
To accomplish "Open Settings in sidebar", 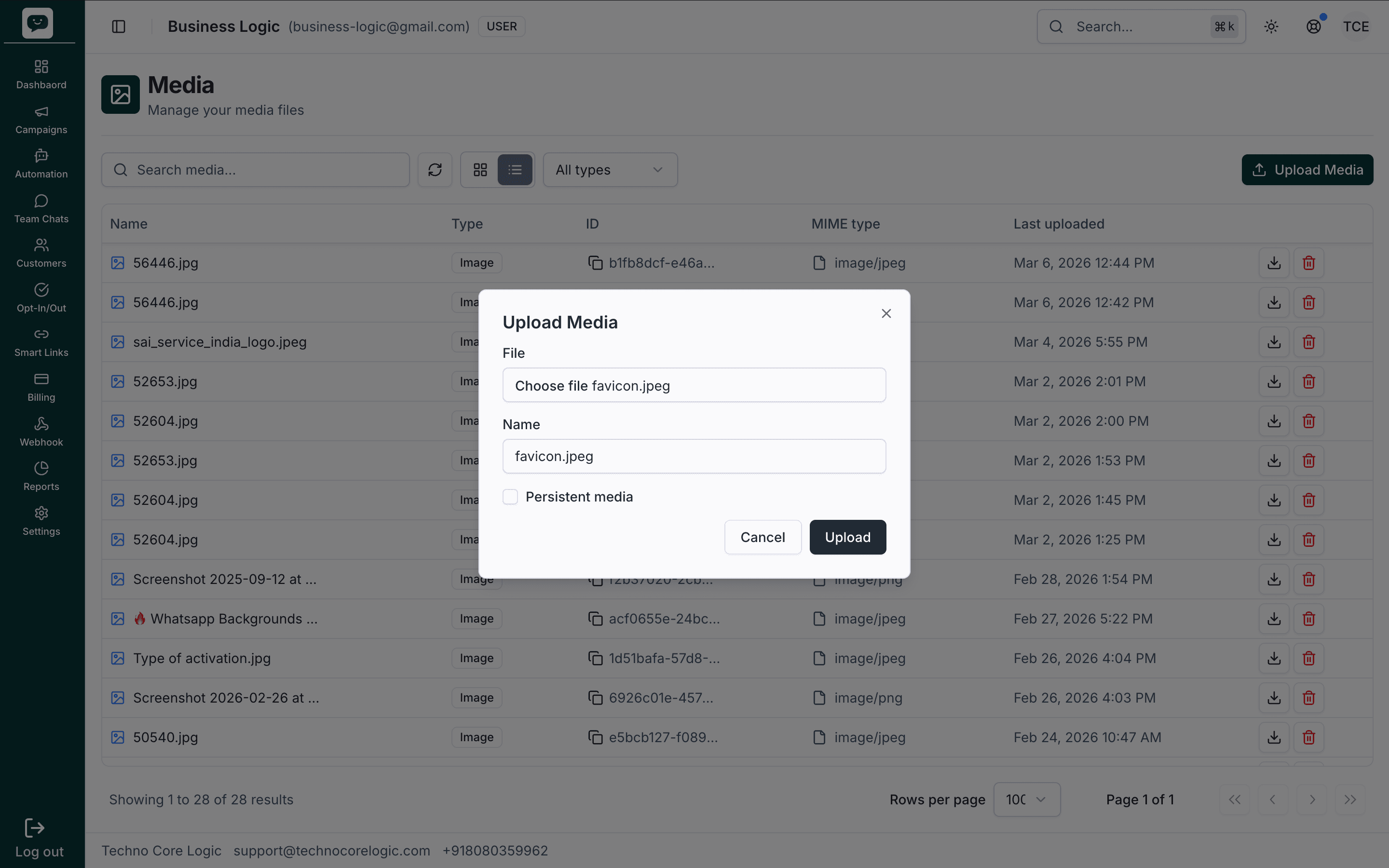I will pos(41,521).
